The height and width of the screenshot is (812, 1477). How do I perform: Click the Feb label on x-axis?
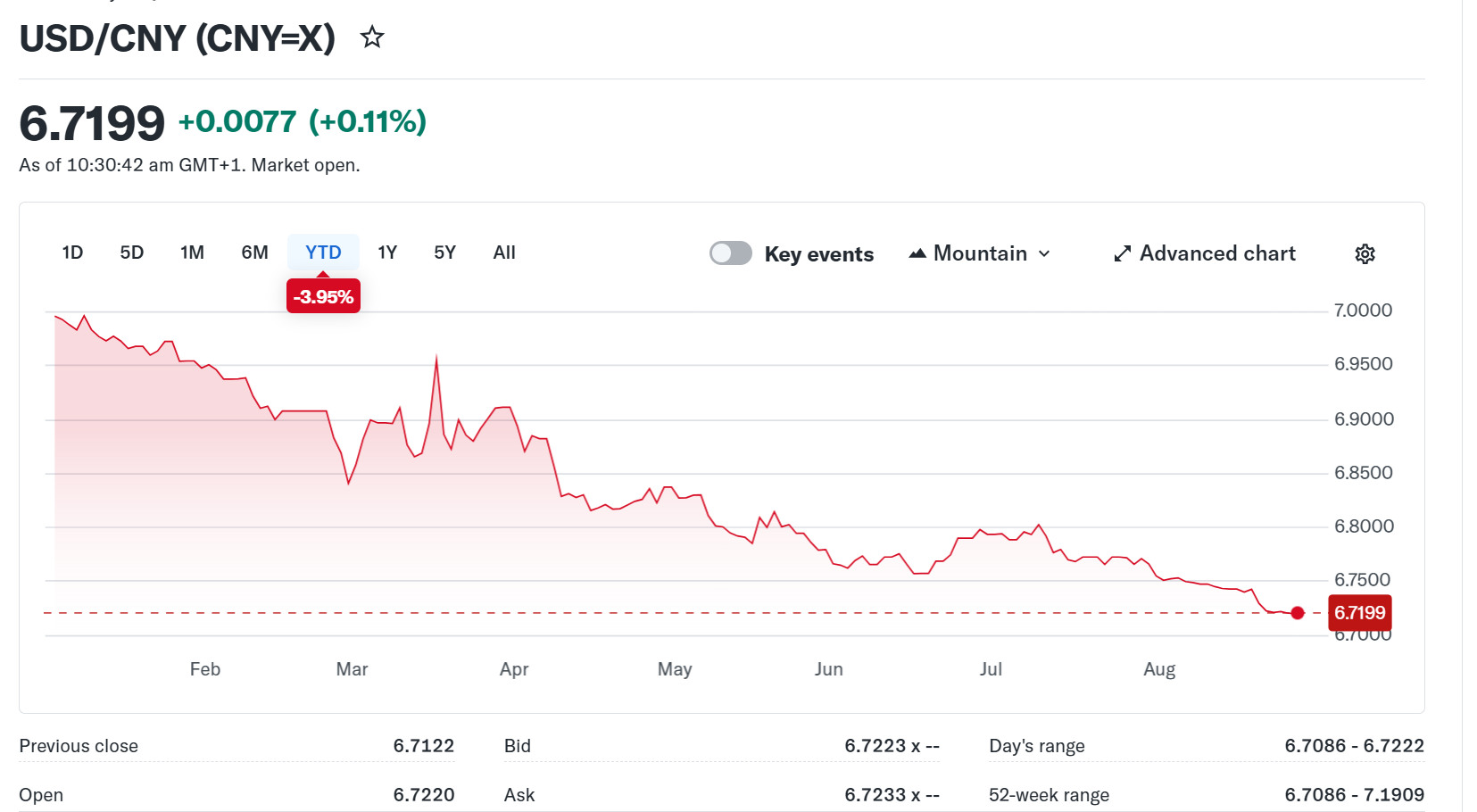205,669
